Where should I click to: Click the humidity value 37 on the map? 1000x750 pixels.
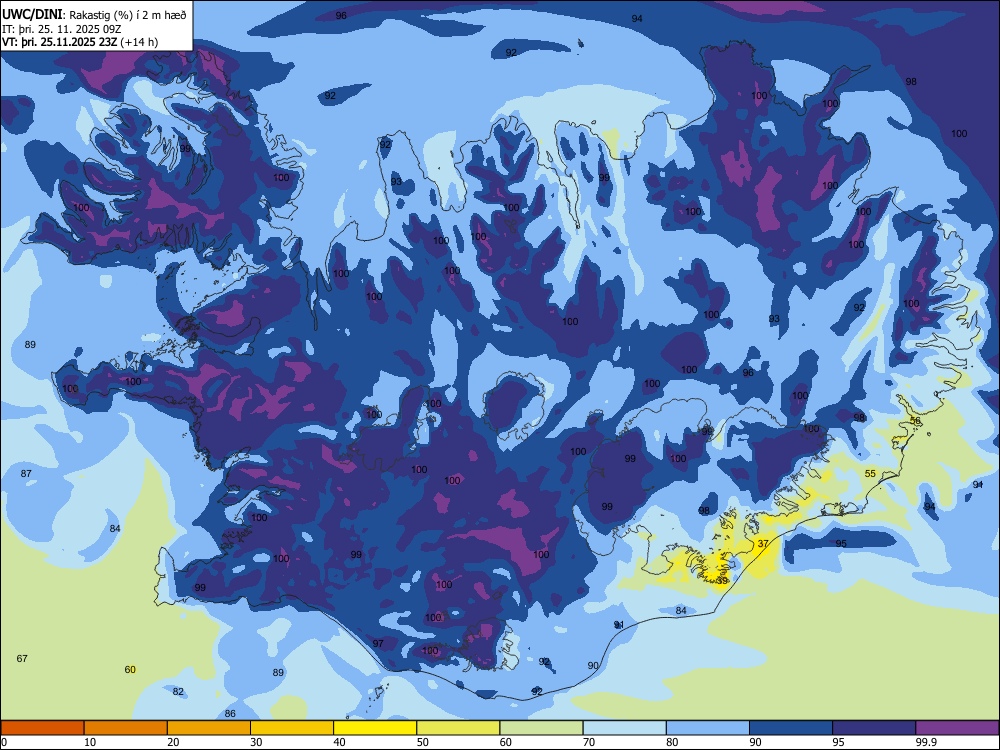(x=763, y=544)
